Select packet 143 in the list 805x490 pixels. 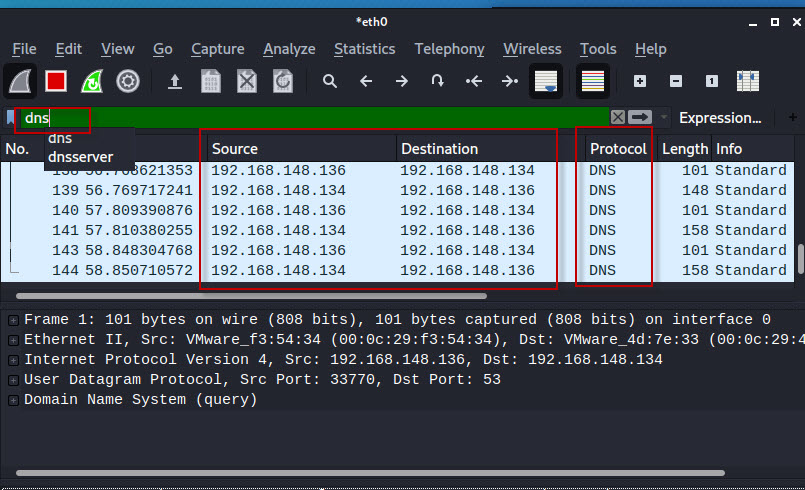[x=397, y=250]
